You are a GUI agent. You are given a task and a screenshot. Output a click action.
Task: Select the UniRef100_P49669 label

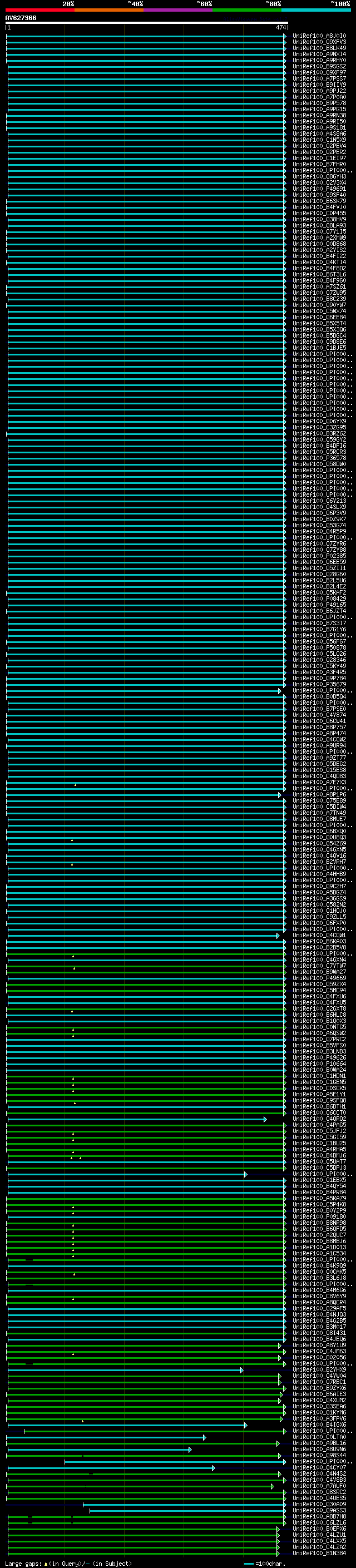click(x=319, y=978)
